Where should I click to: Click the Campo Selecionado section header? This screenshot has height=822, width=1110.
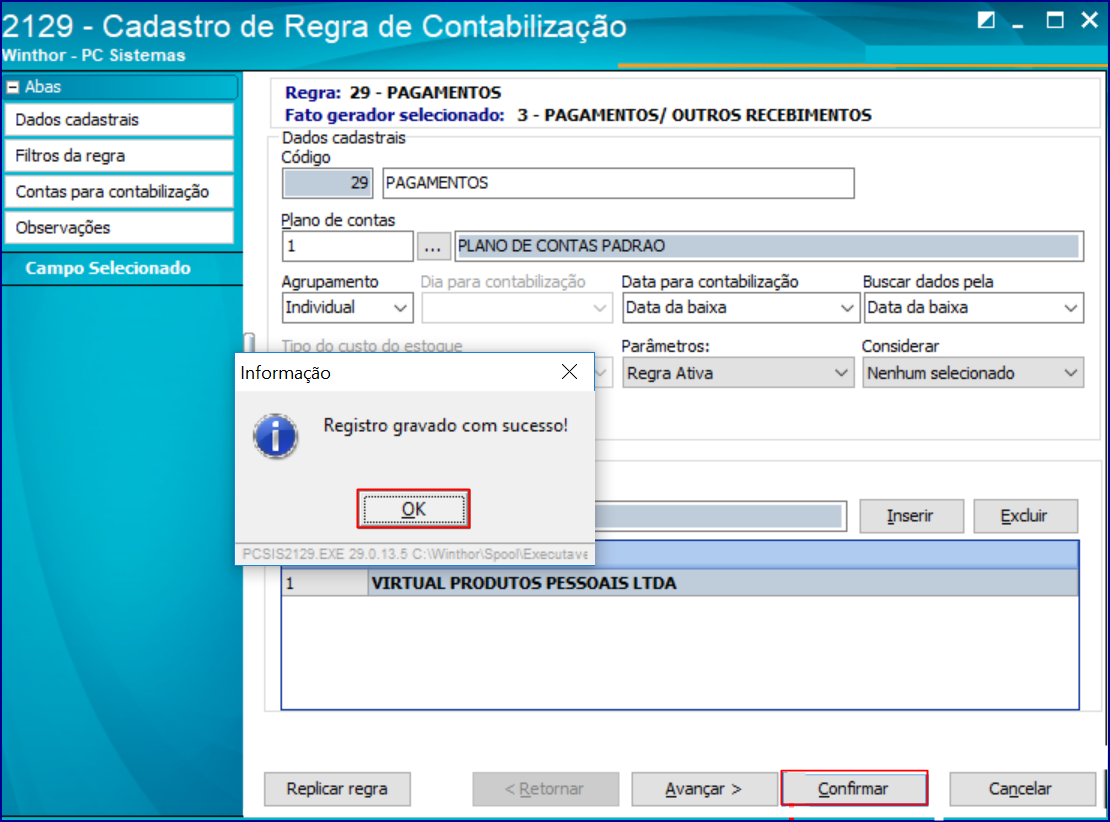tap(108, 268)
